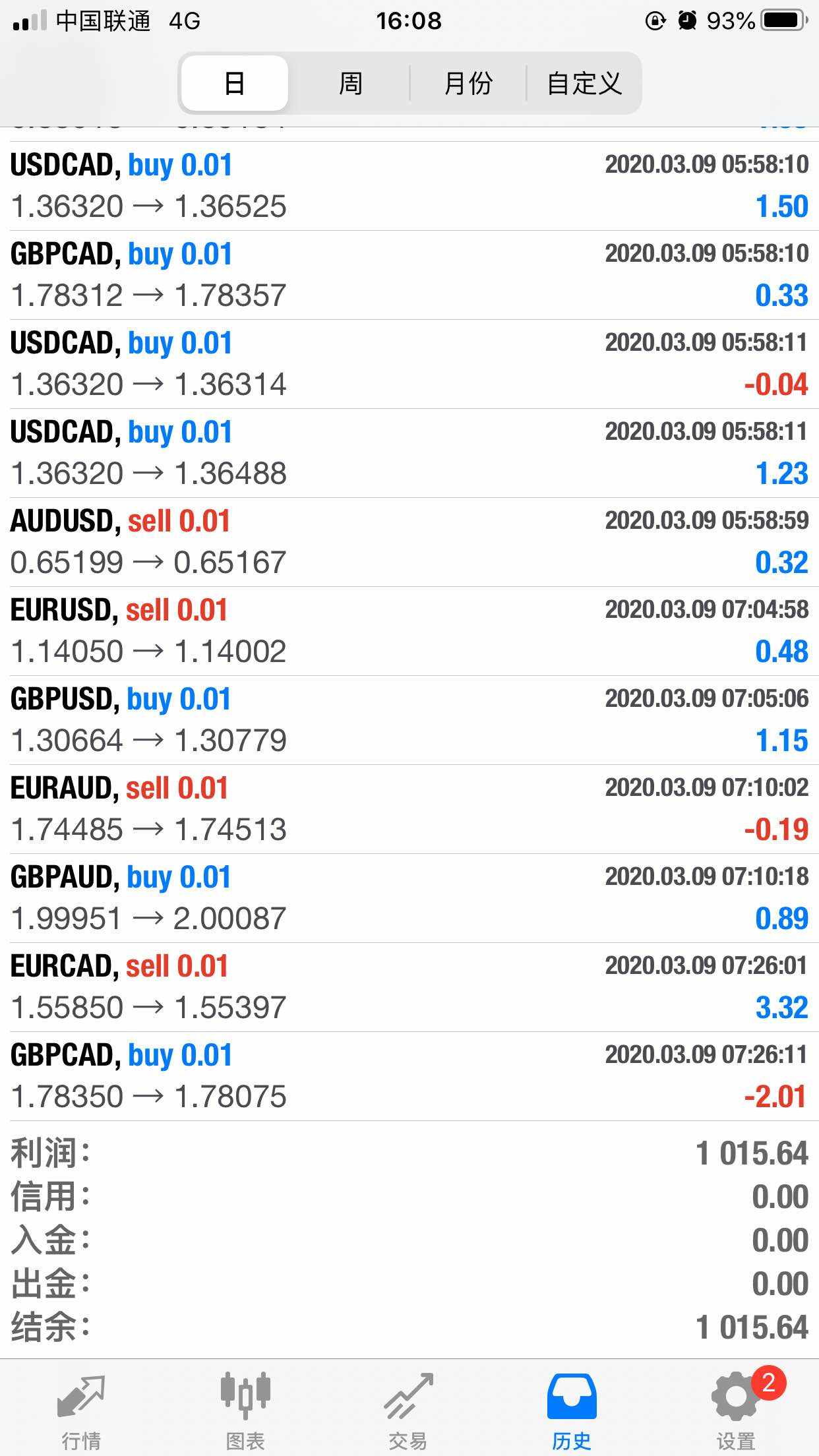Tap the battery icon in status bar

[783, 21]
